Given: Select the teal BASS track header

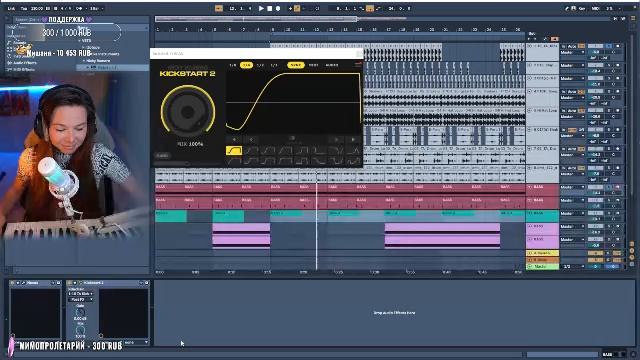Looking at the screenshot, I should (542, 216).
